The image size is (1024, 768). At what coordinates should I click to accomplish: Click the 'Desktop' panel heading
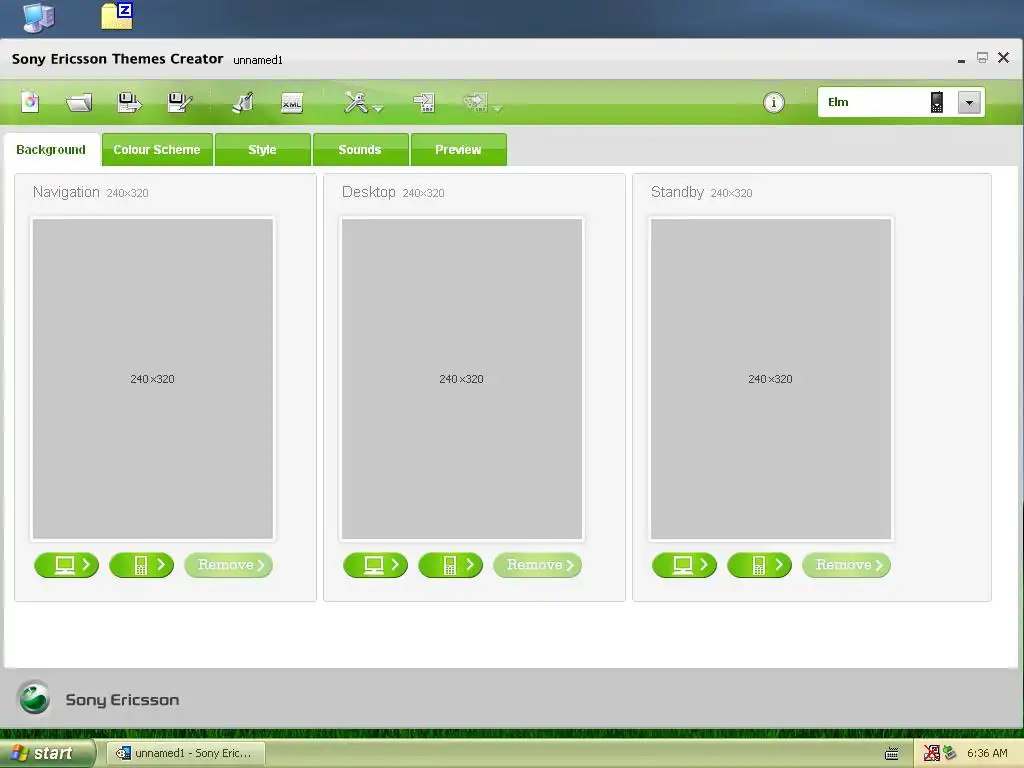pos(368,192)
